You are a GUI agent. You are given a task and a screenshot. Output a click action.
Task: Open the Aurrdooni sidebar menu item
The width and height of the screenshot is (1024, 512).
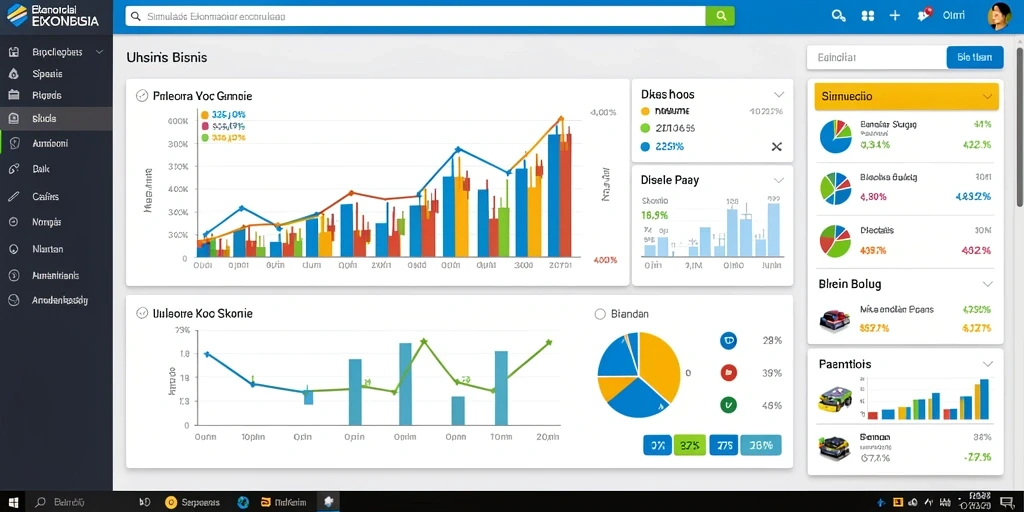tap(50, 143)
